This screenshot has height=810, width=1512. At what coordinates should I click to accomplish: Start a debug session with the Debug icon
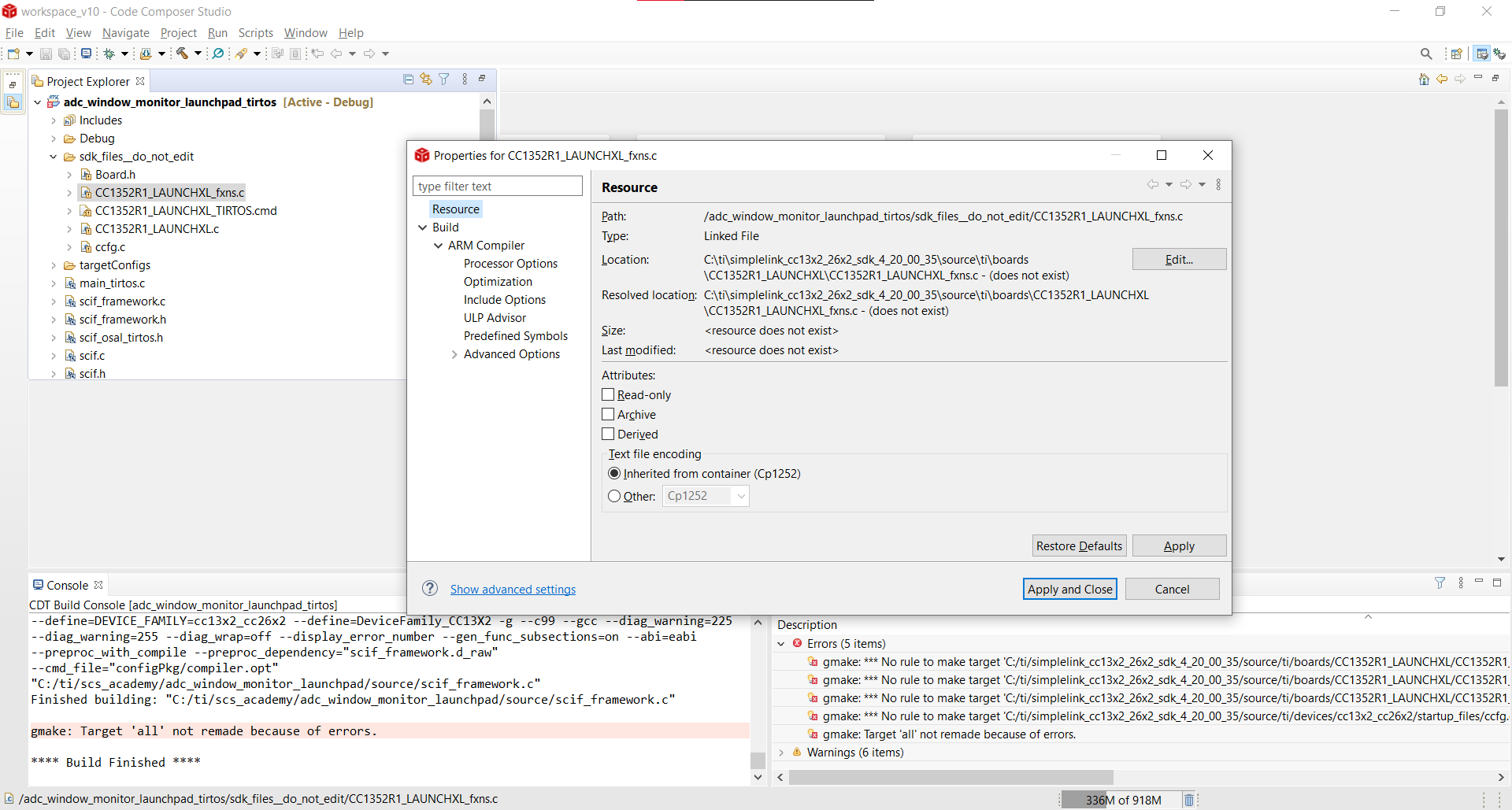pos(109,53)
